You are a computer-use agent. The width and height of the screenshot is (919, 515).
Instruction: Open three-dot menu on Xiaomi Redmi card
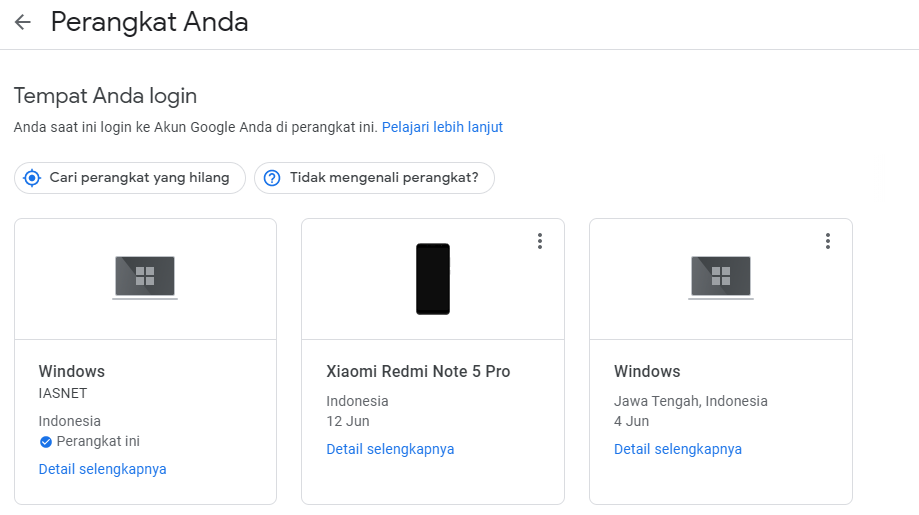tap(540, 241)
